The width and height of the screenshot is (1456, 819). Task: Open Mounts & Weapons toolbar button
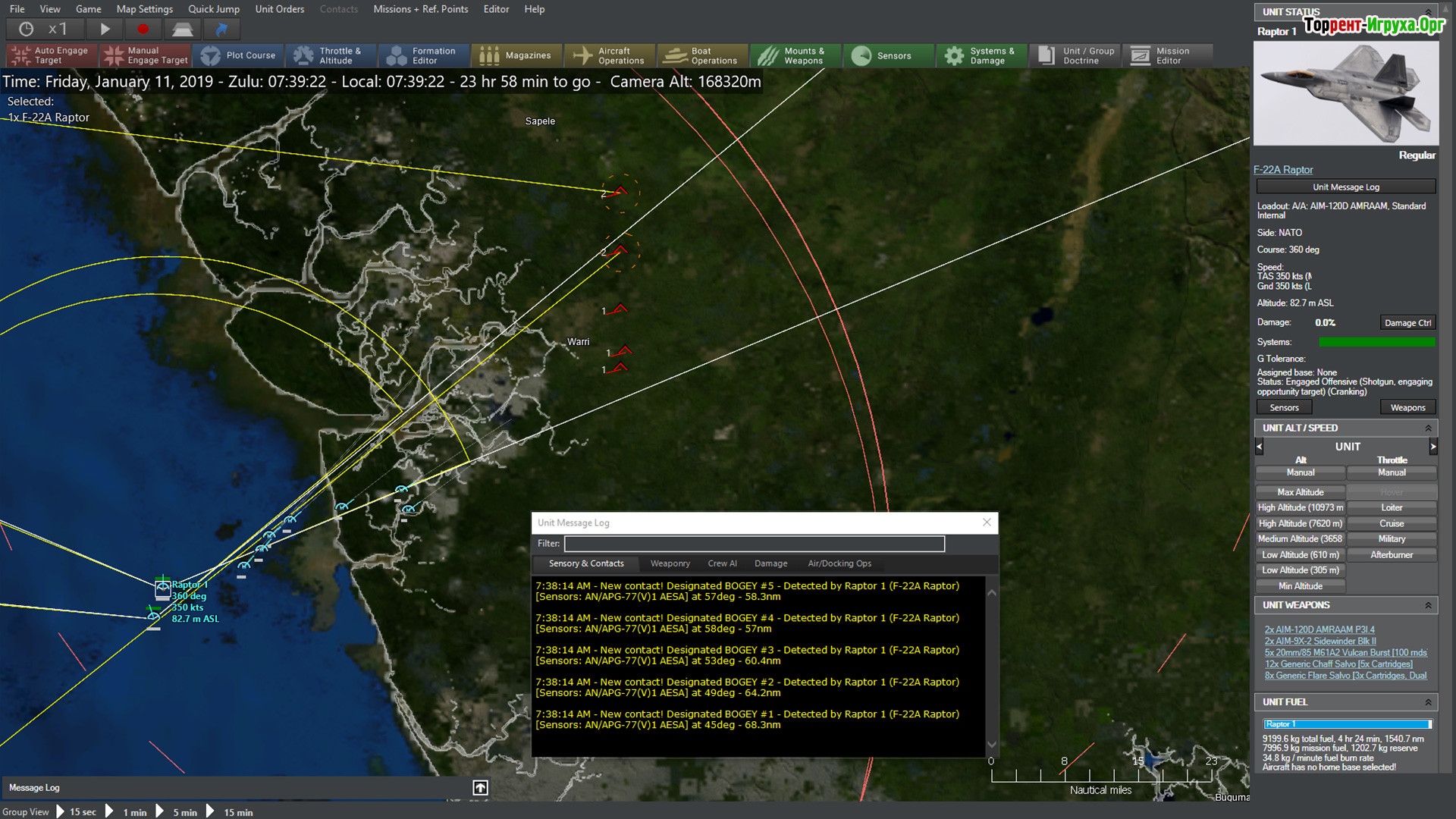coord(795,55)
